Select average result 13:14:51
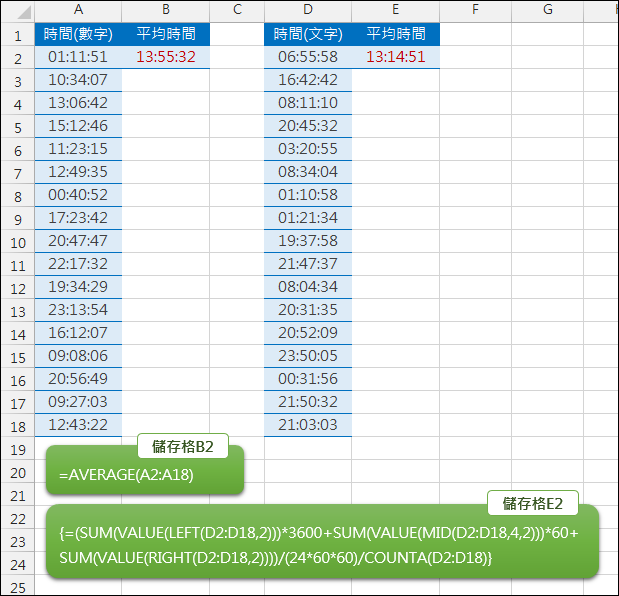 click(x=396, y=57)
